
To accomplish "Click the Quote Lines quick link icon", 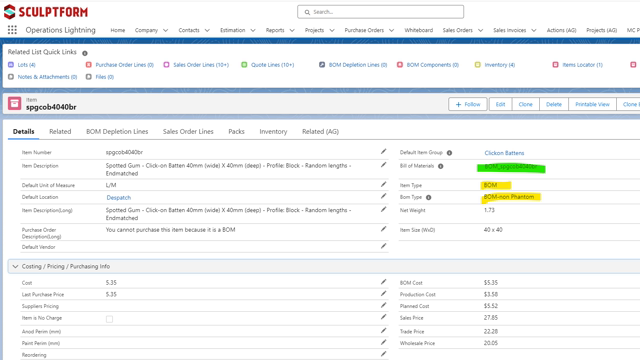I will pyautogui.click(x=244, y=64).
